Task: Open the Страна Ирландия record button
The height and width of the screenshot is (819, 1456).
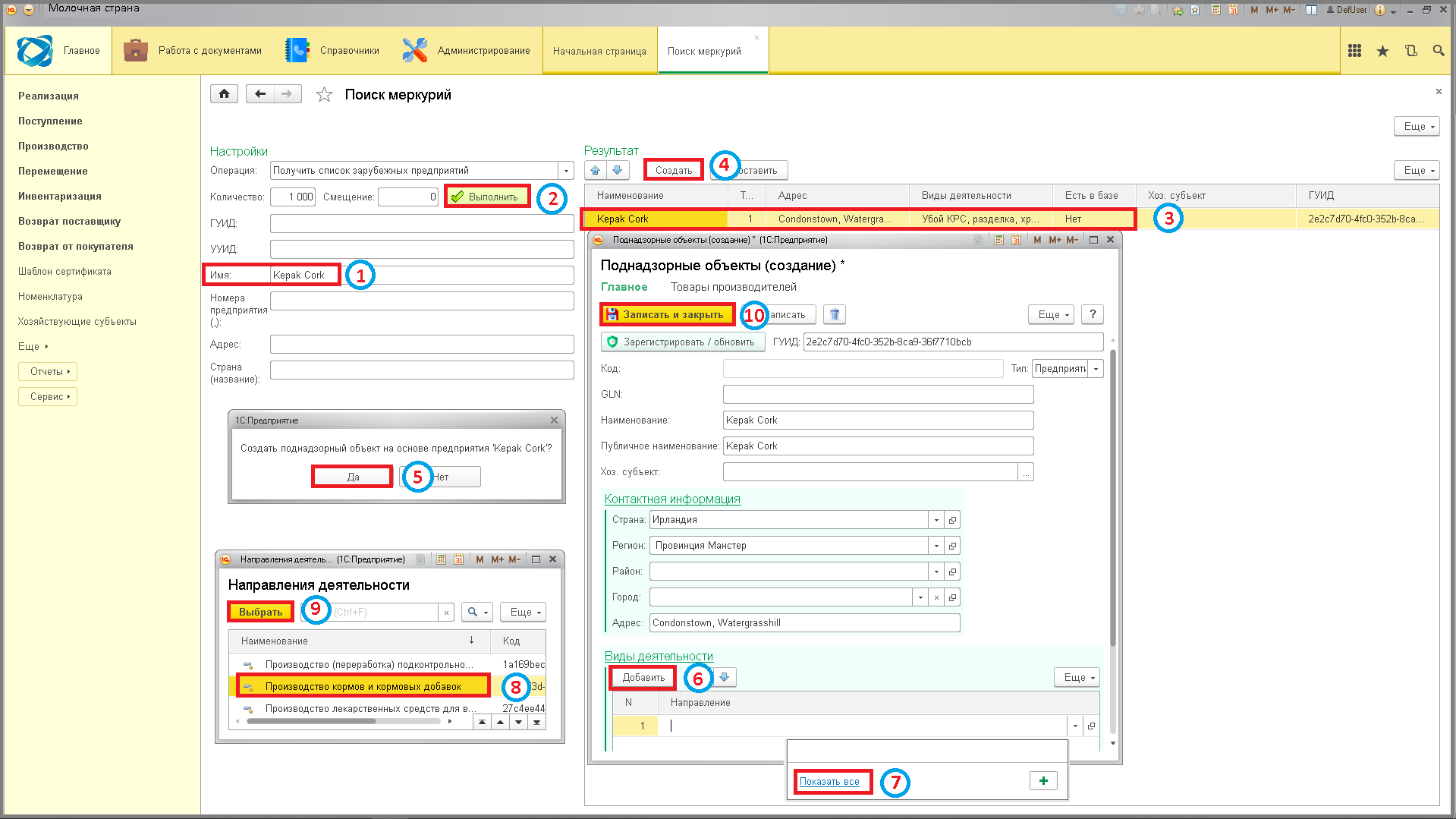Action: coord(952,520)
